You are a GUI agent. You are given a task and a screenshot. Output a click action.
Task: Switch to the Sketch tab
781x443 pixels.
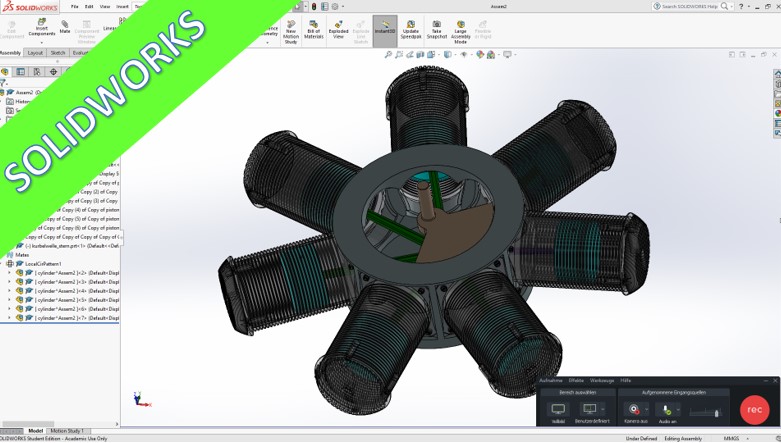(x=58, y=53)
